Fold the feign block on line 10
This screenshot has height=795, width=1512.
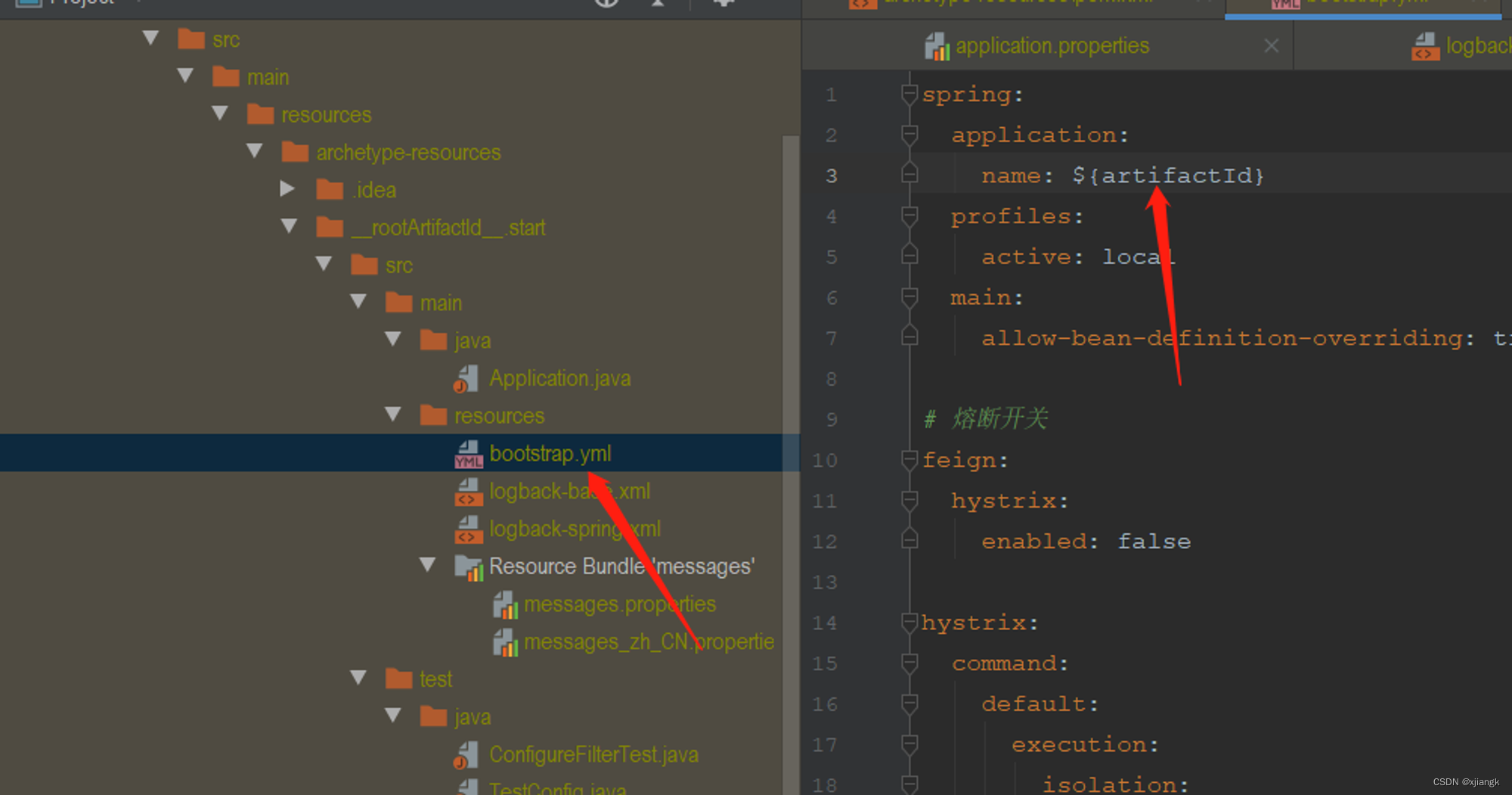[x=909, y=461]
